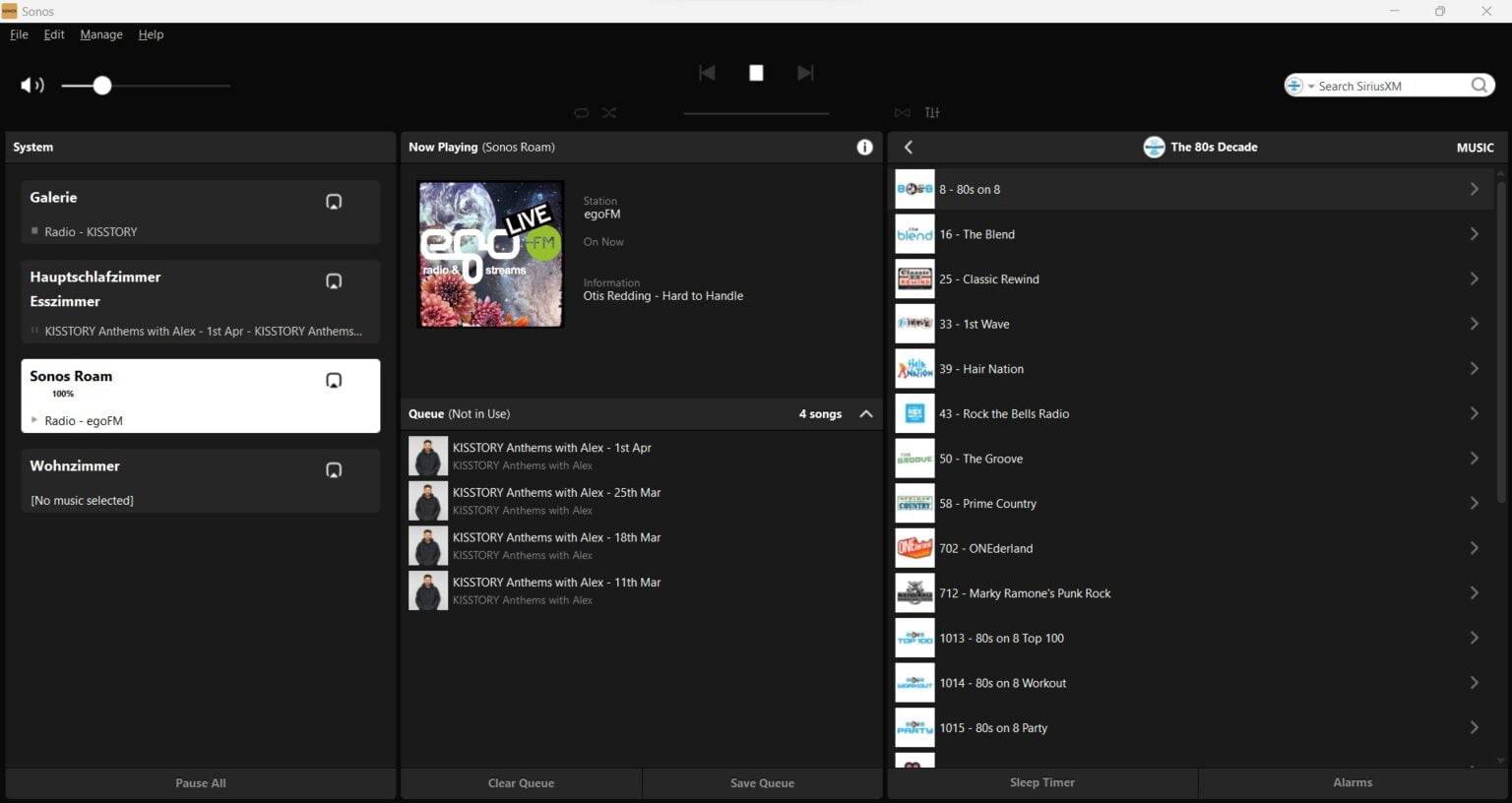Adjust the volume slider
This screenshot has height=803, width=1512.
102,86
